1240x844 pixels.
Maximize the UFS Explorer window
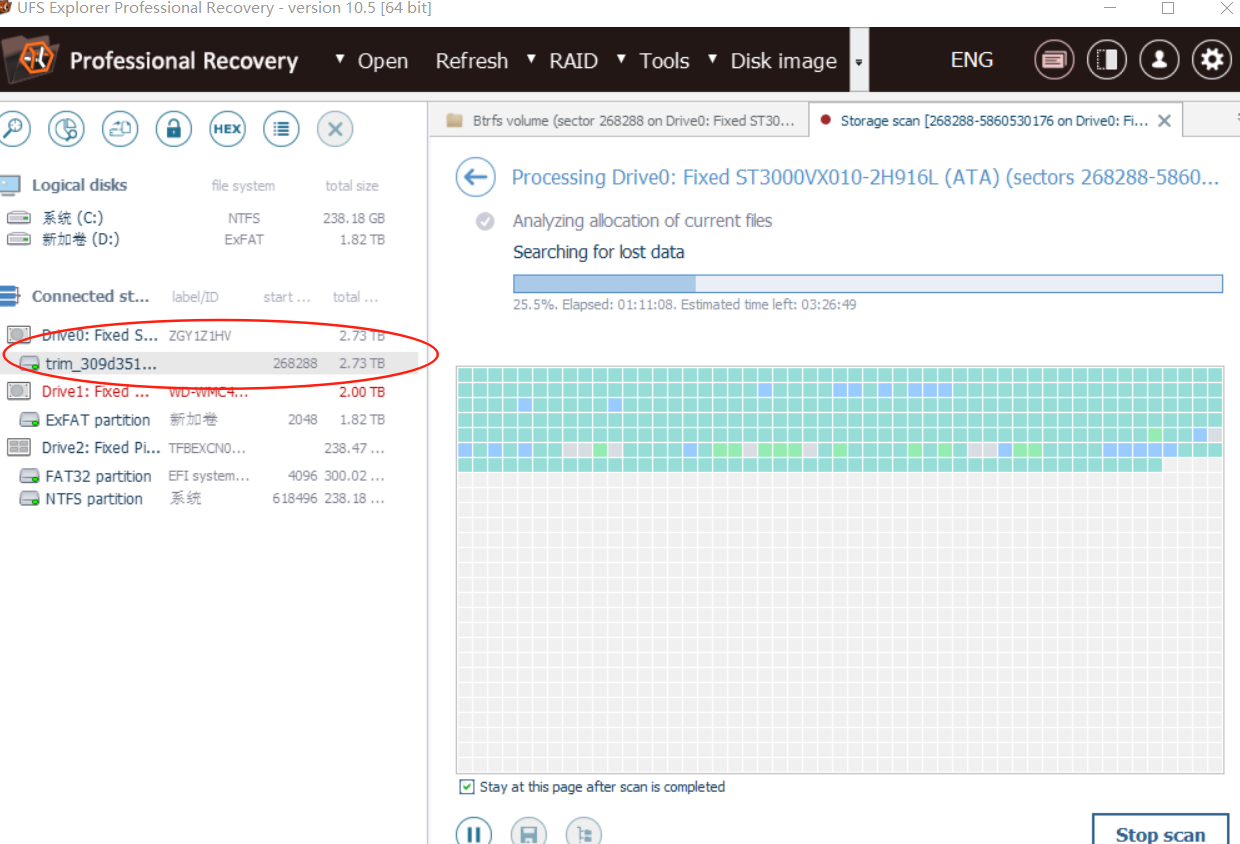pyautogui.click(x=1168, y=9)
